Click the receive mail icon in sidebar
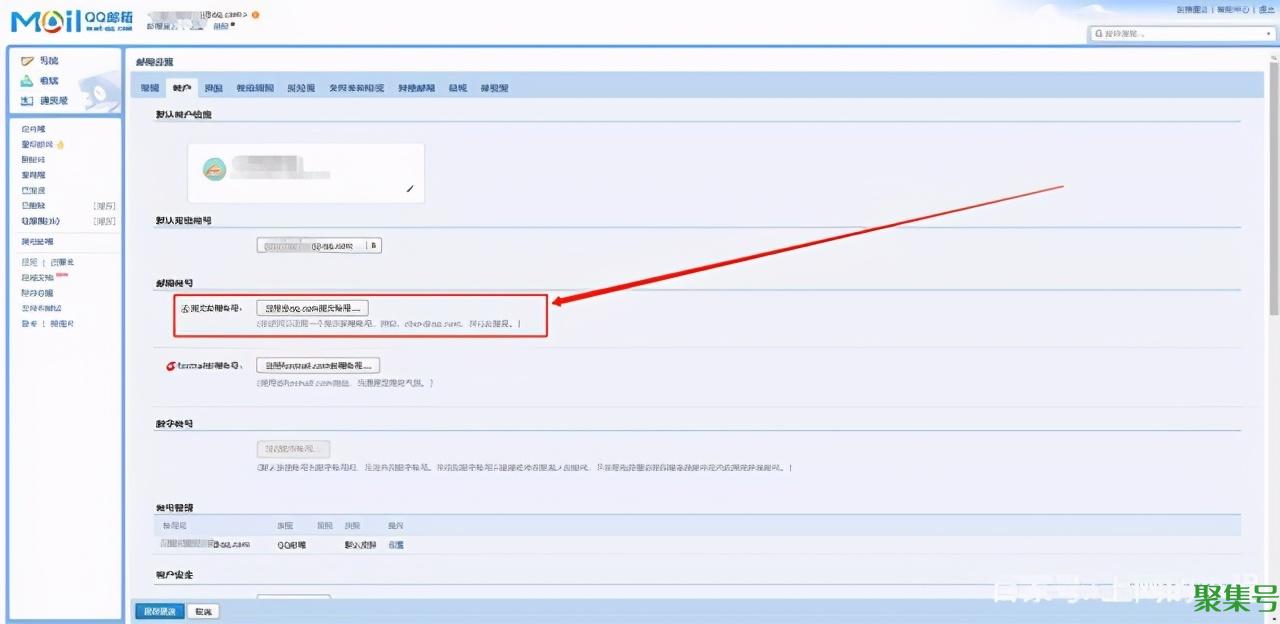This screenshot has width=1280, height=624. coord(28,81)
